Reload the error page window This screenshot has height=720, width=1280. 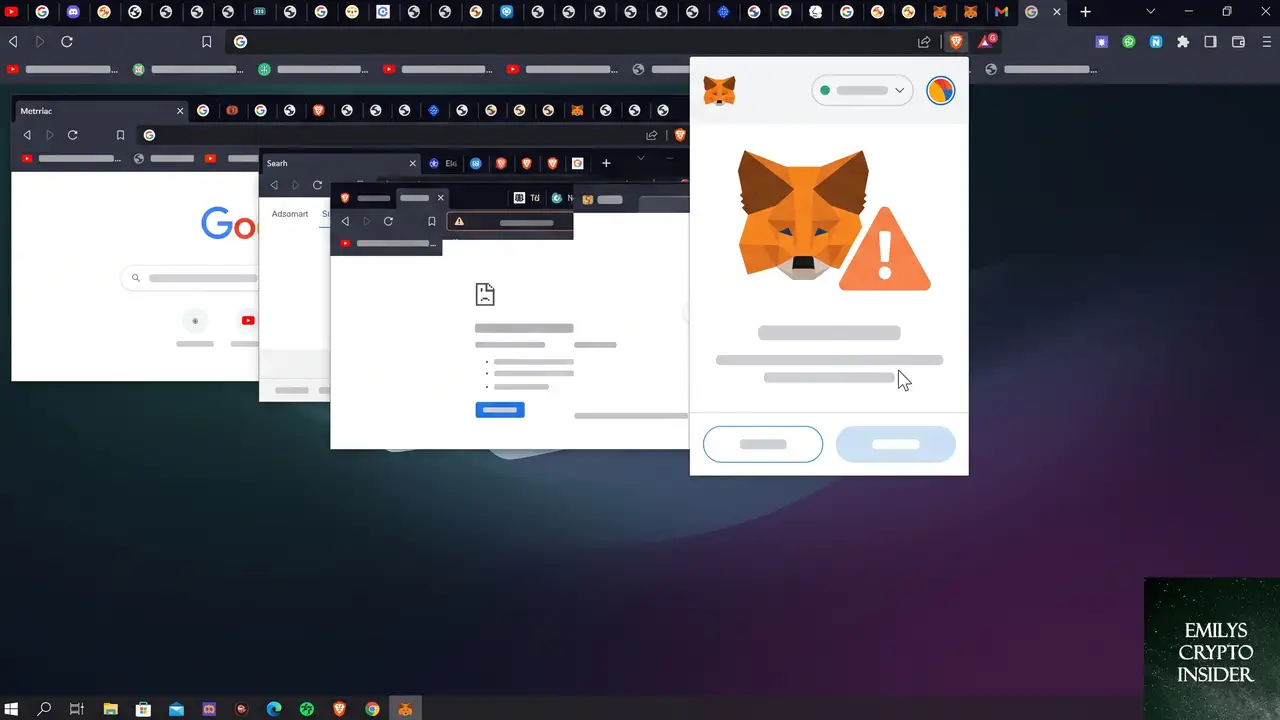pyautogui.click(x=388, y=221)
